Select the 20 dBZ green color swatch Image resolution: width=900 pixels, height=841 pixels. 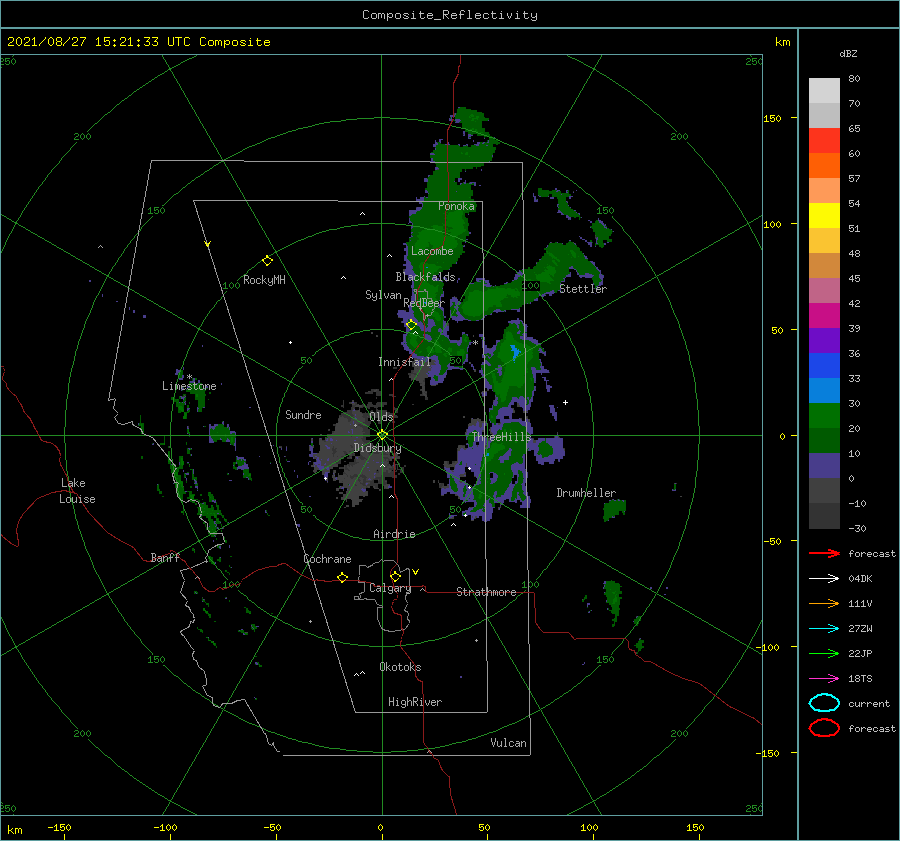click(x=824, y=415)
